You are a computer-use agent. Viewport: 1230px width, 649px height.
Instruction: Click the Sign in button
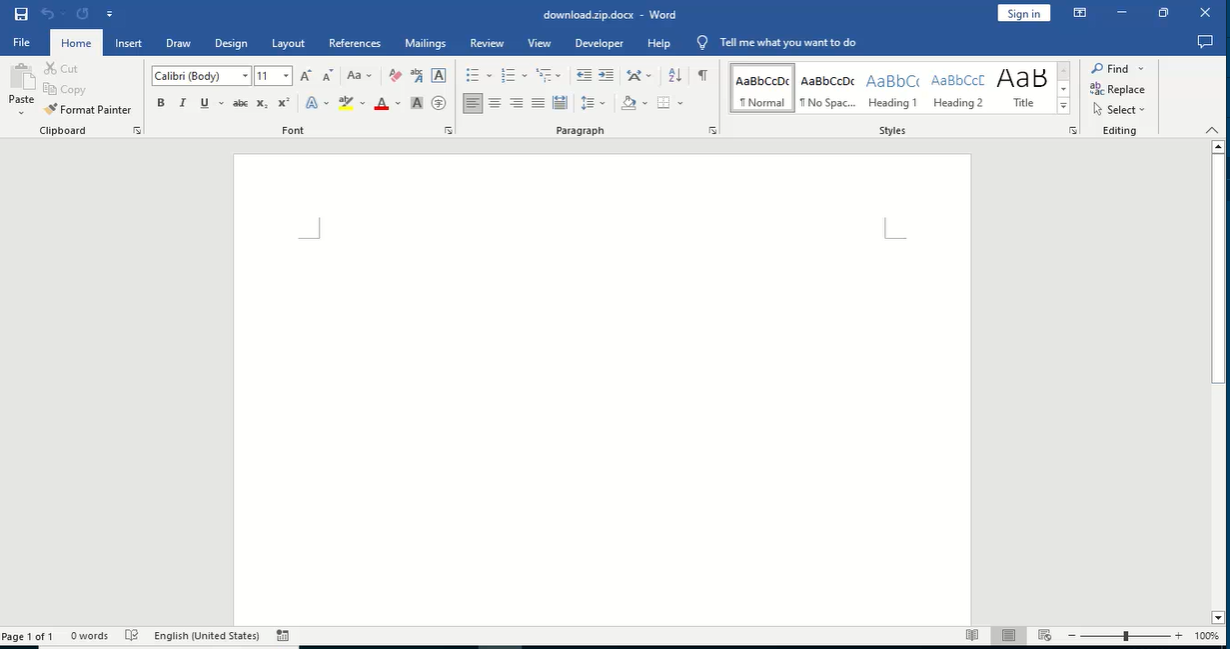[1023, 14]
